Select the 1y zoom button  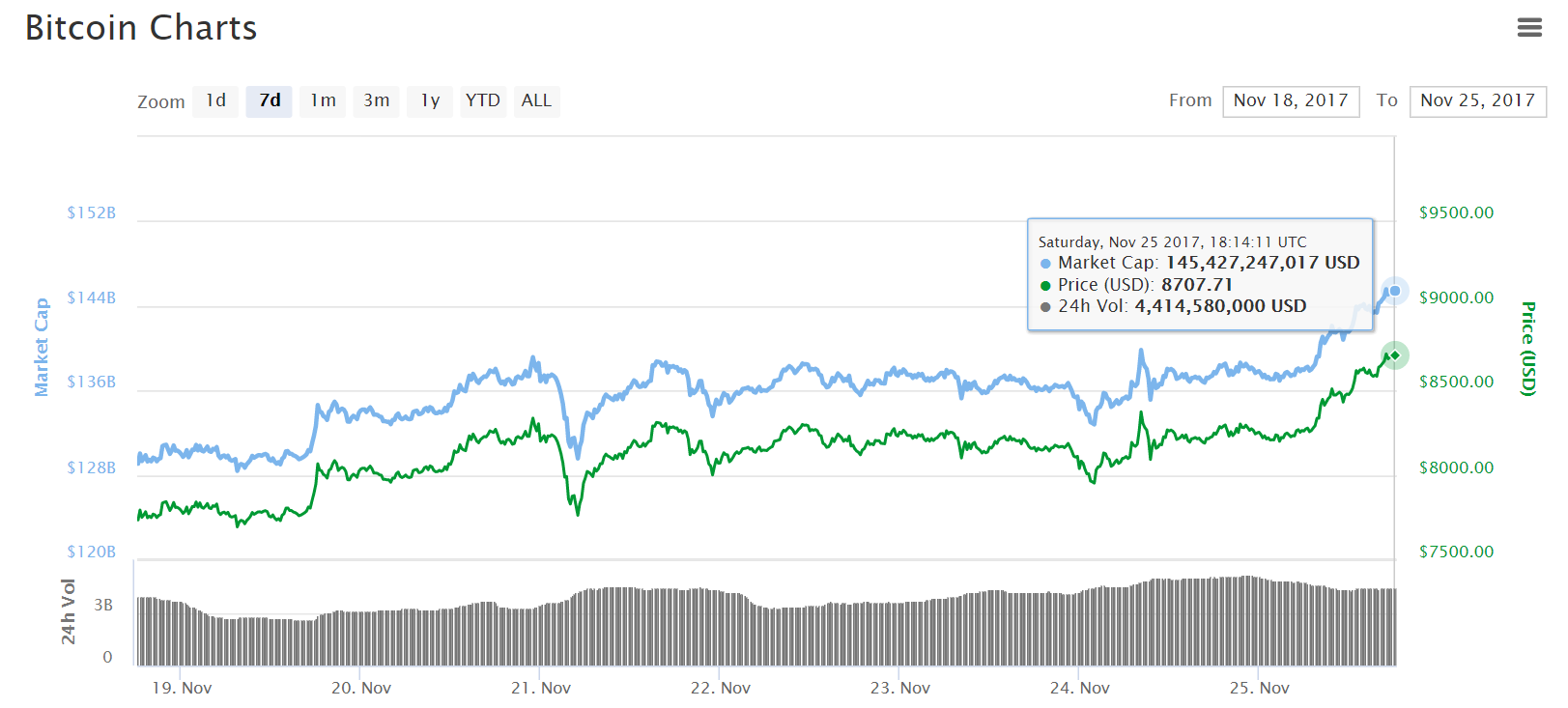[430, 100]
